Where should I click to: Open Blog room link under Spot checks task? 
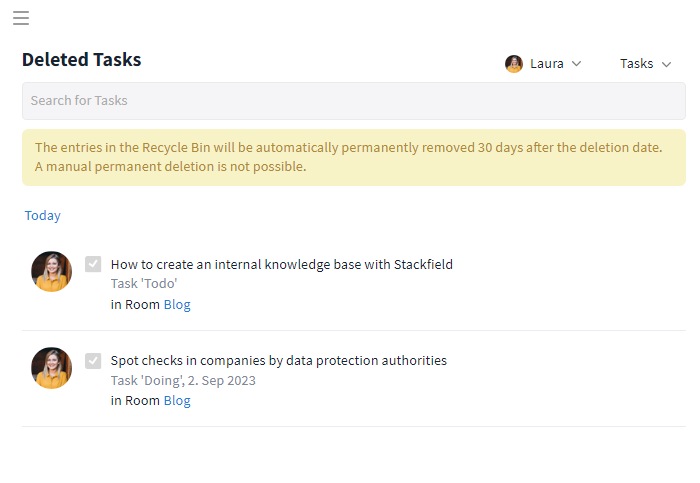(x=177, y=400)
